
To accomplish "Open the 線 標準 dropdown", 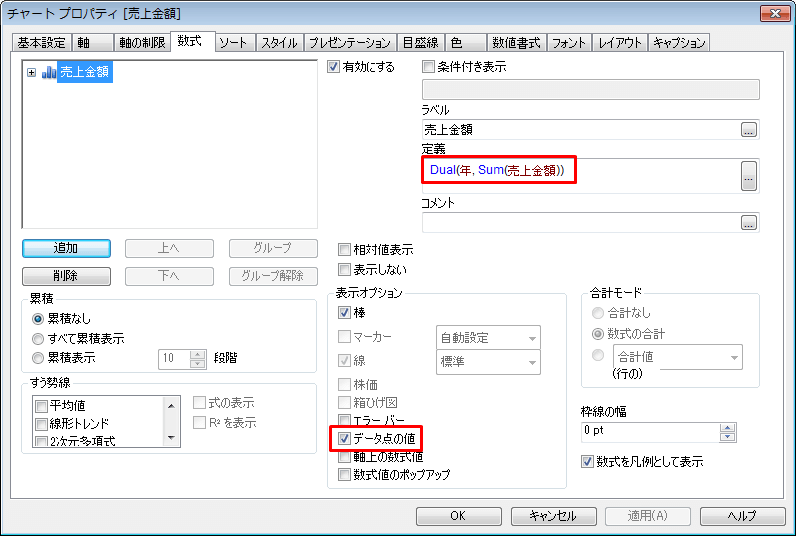I will pyautogui.click(x=488, y=362).
